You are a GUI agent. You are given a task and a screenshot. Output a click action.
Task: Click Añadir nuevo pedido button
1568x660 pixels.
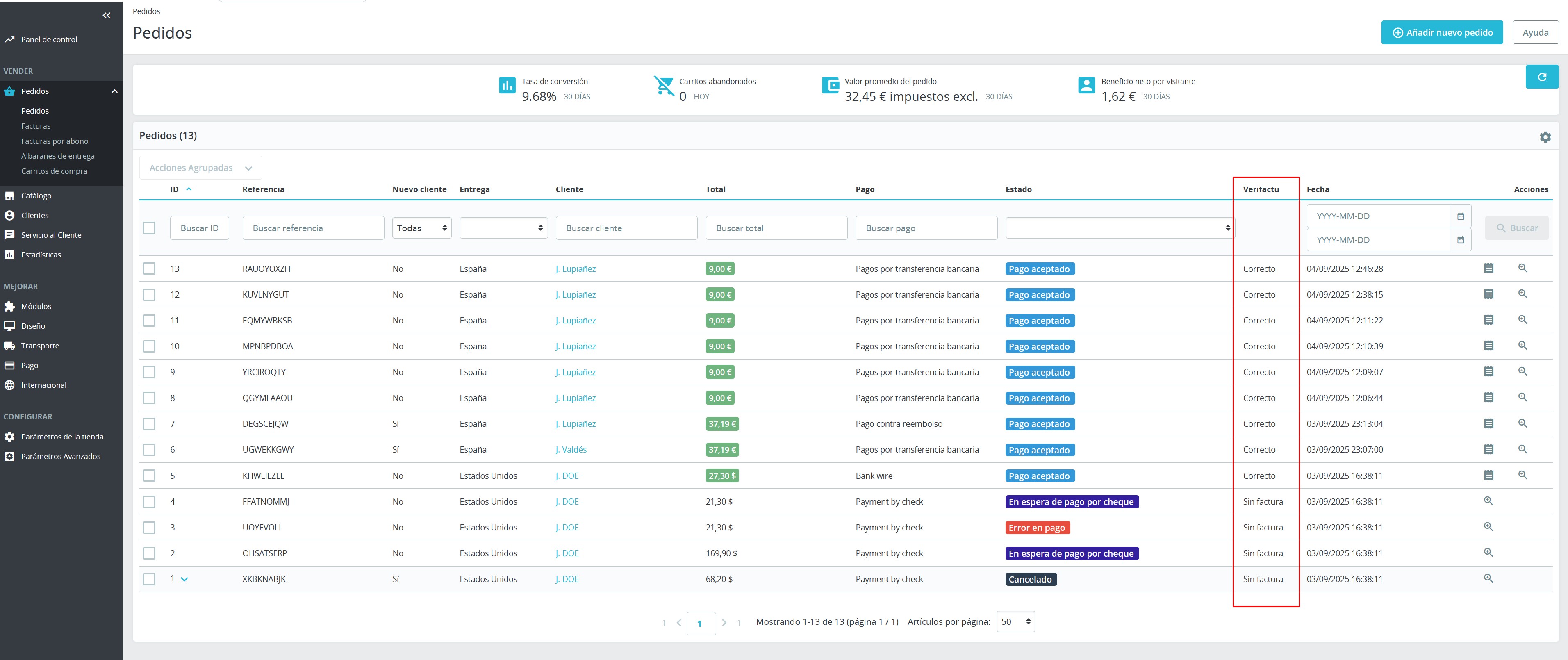tap(1441, 32)
